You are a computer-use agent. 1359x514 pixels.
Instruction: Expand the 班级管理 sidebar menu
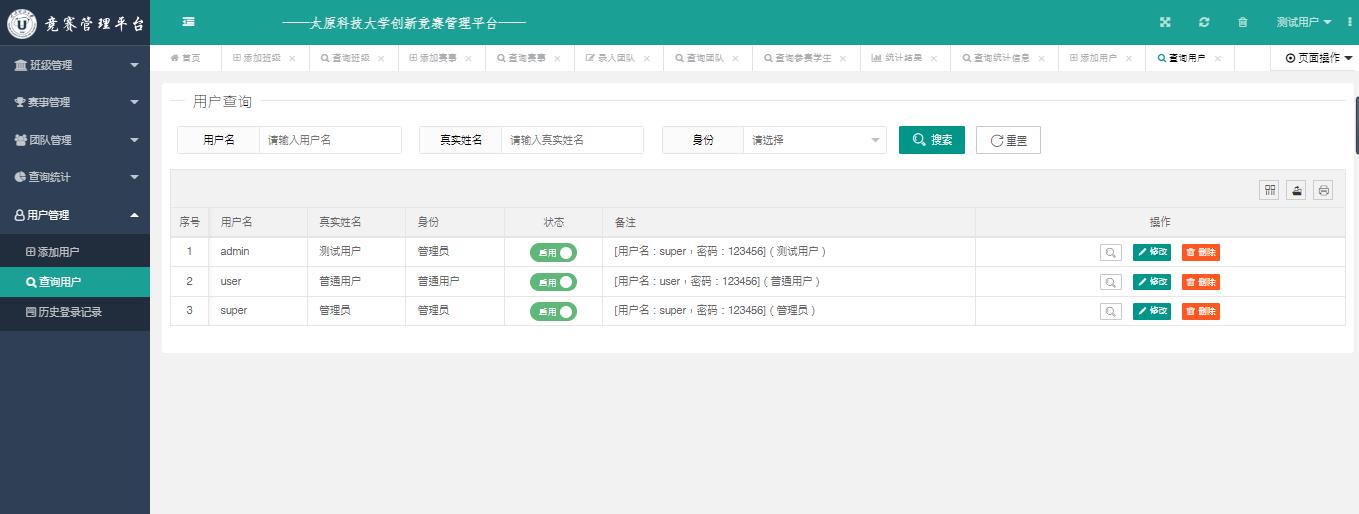tap(75, 65)
